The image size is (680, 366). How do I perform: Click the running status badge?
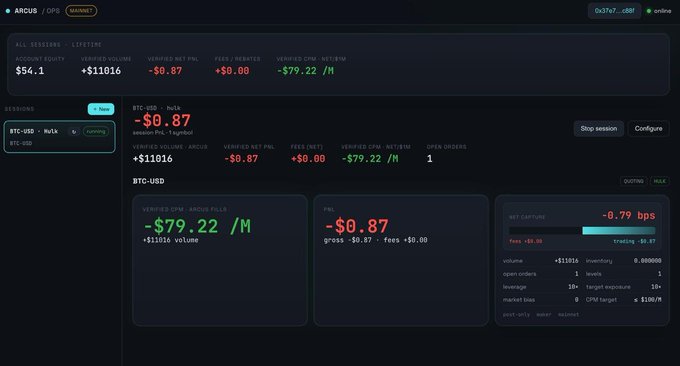coord(96,131)
